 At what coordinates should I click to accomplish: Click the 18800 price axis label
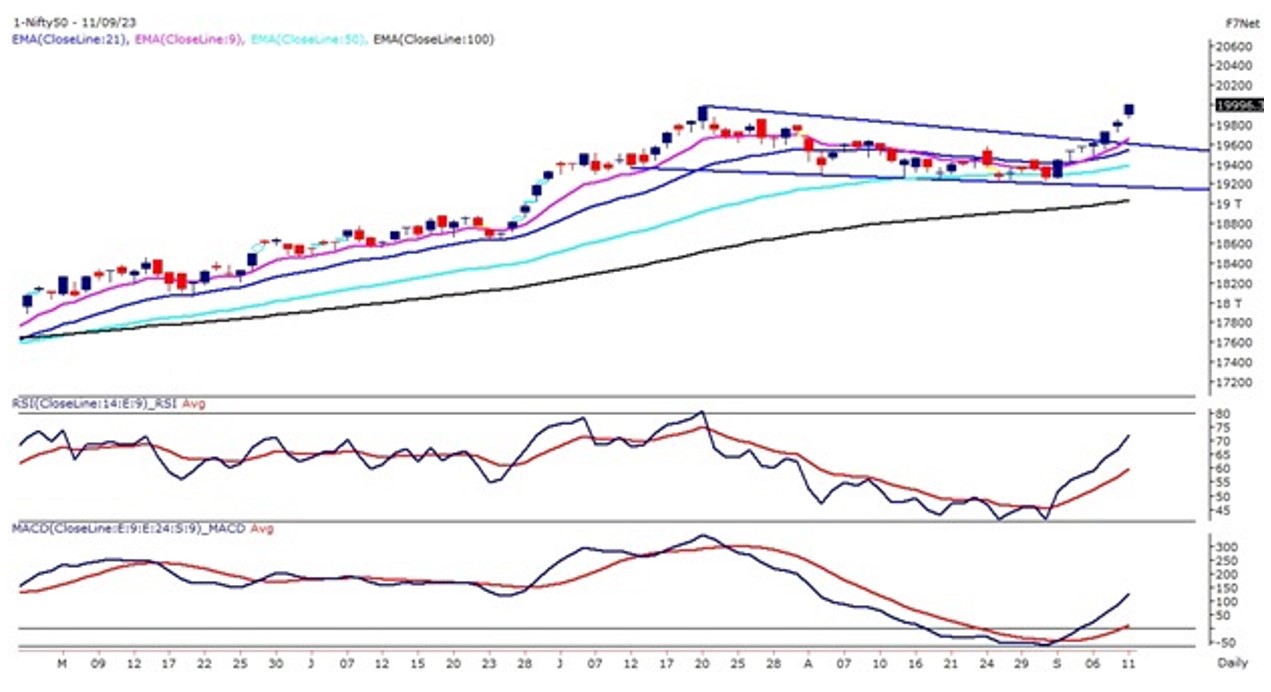[1234, 225]
